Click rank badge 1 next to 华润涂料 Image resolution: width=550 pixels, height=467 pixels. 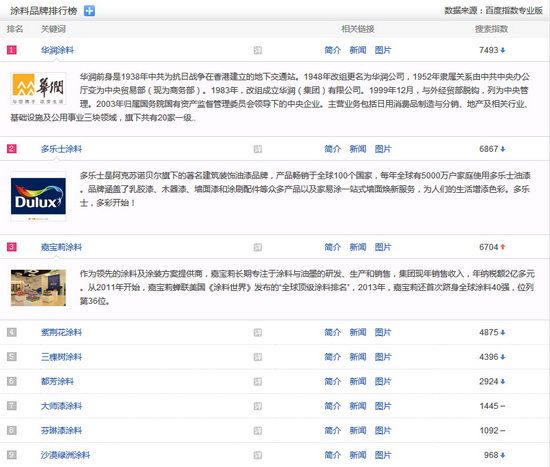click(12, 50)
